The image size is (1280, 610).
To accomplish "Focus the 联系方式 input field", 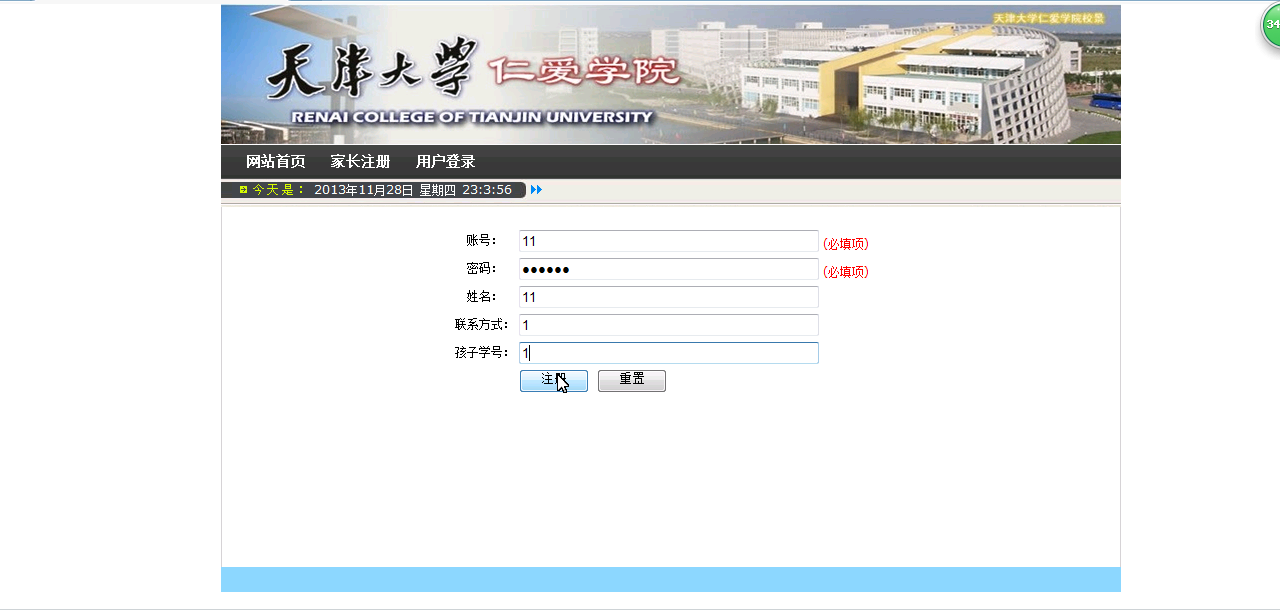I will (x=669, y=325).
